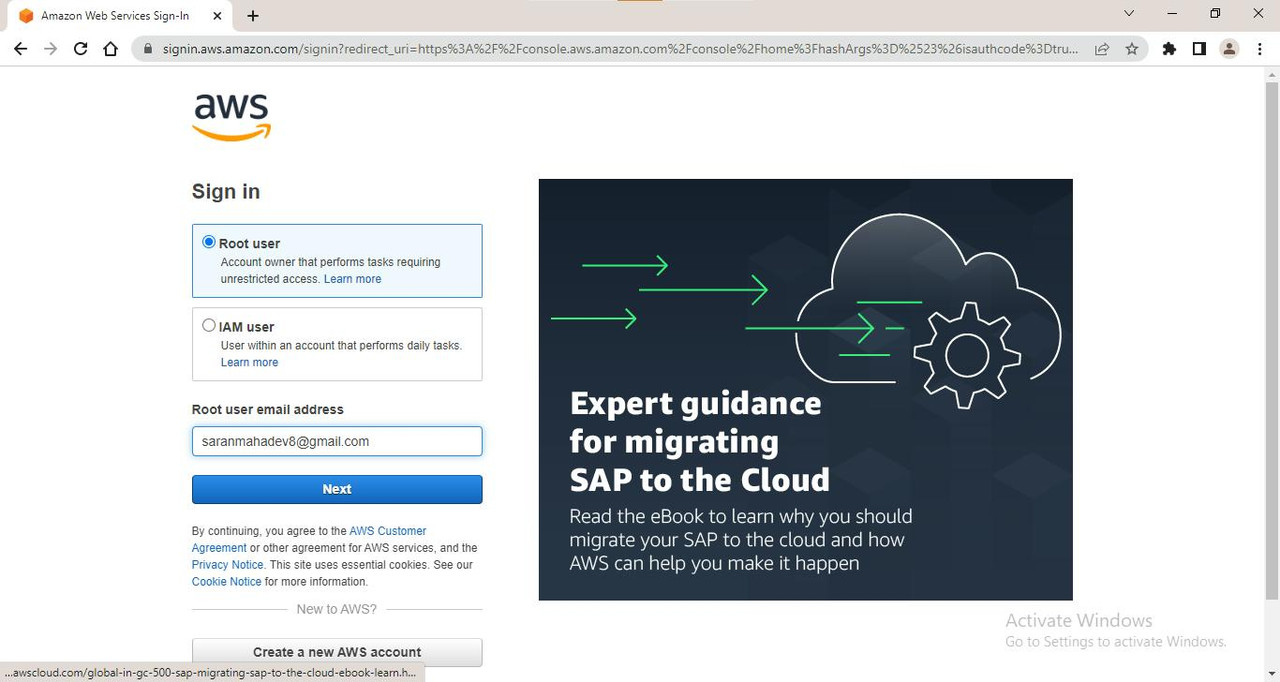Click the blue Next button

(337, 489)
